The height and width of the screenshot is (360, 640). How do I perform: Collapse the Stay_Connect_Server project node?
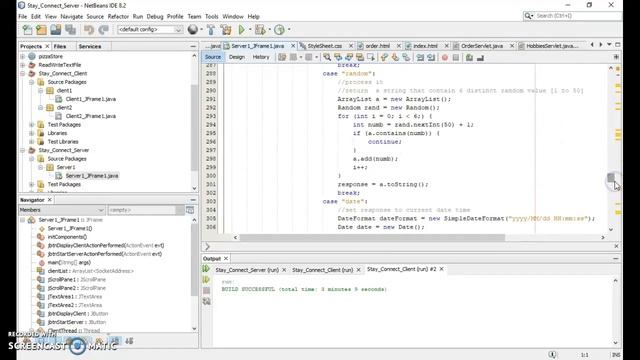coord(23,150)
